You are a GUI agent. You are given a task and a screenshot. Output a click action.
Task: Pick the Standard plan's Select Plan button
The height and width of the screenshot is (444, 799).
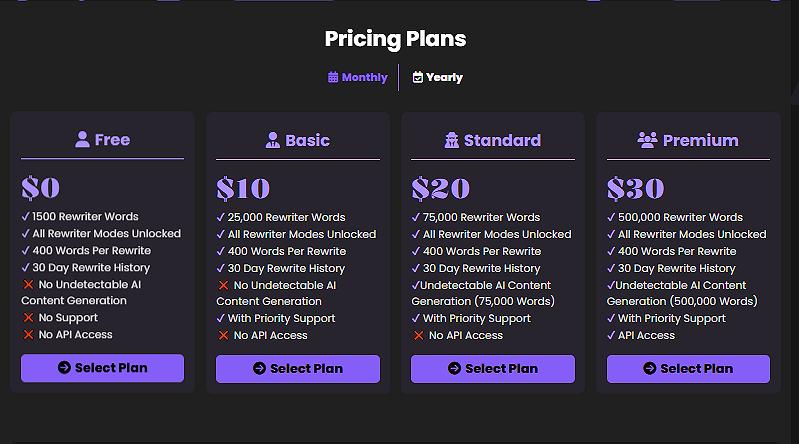492,368
